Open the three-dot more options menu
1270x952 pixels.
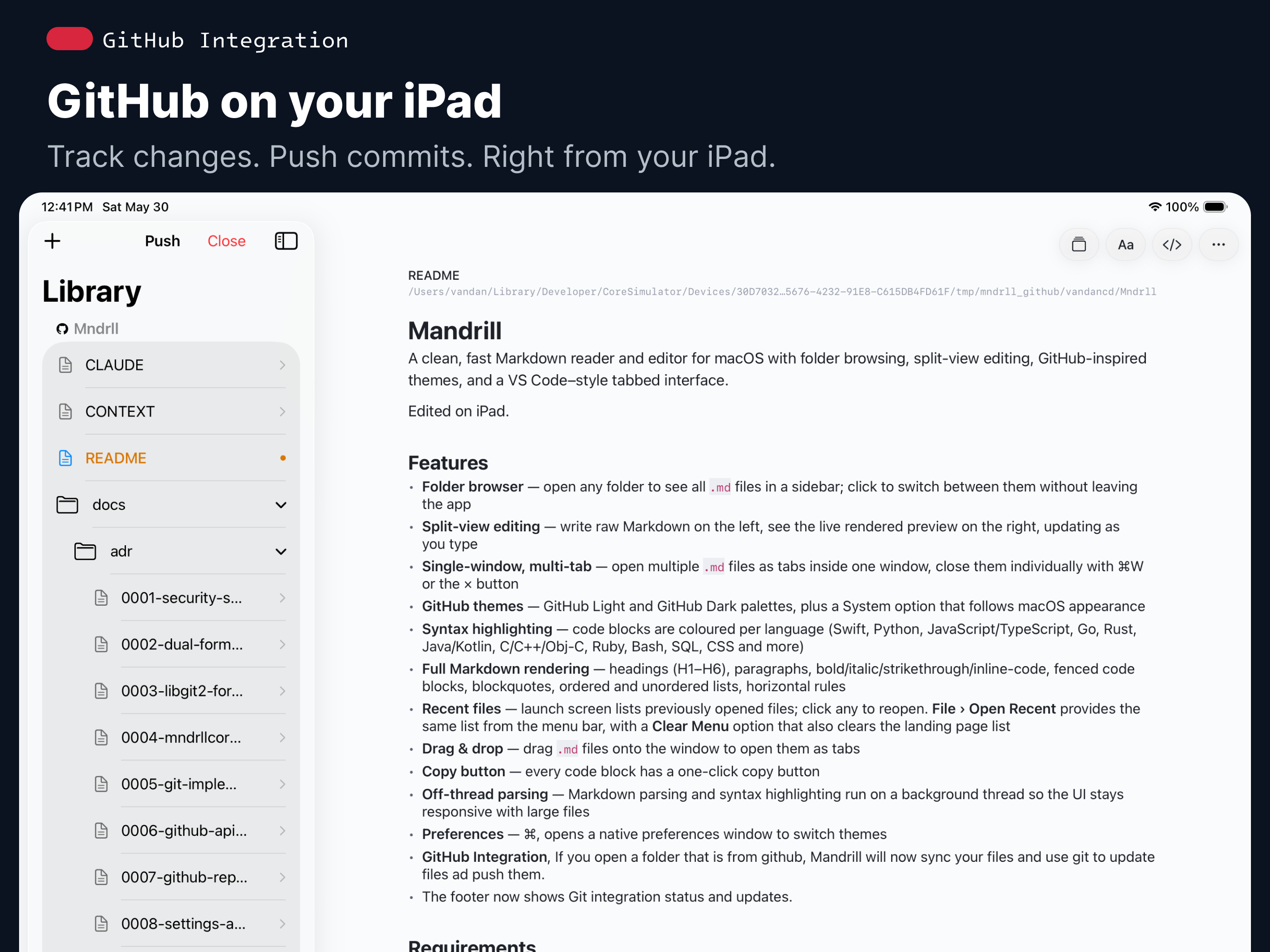1218,245
